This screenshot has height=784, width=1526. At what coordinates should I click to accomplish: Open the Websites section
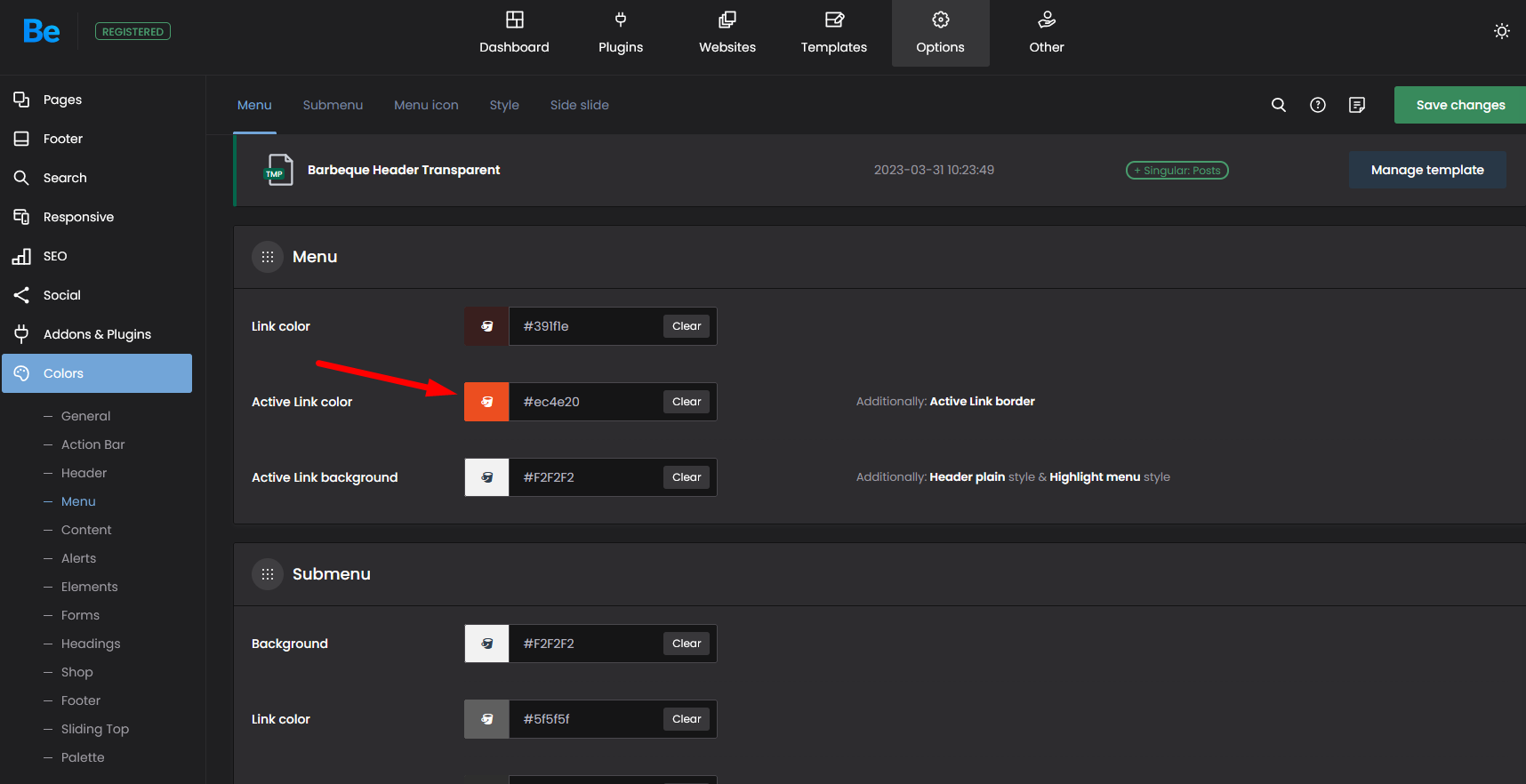(x=727, y=33)
